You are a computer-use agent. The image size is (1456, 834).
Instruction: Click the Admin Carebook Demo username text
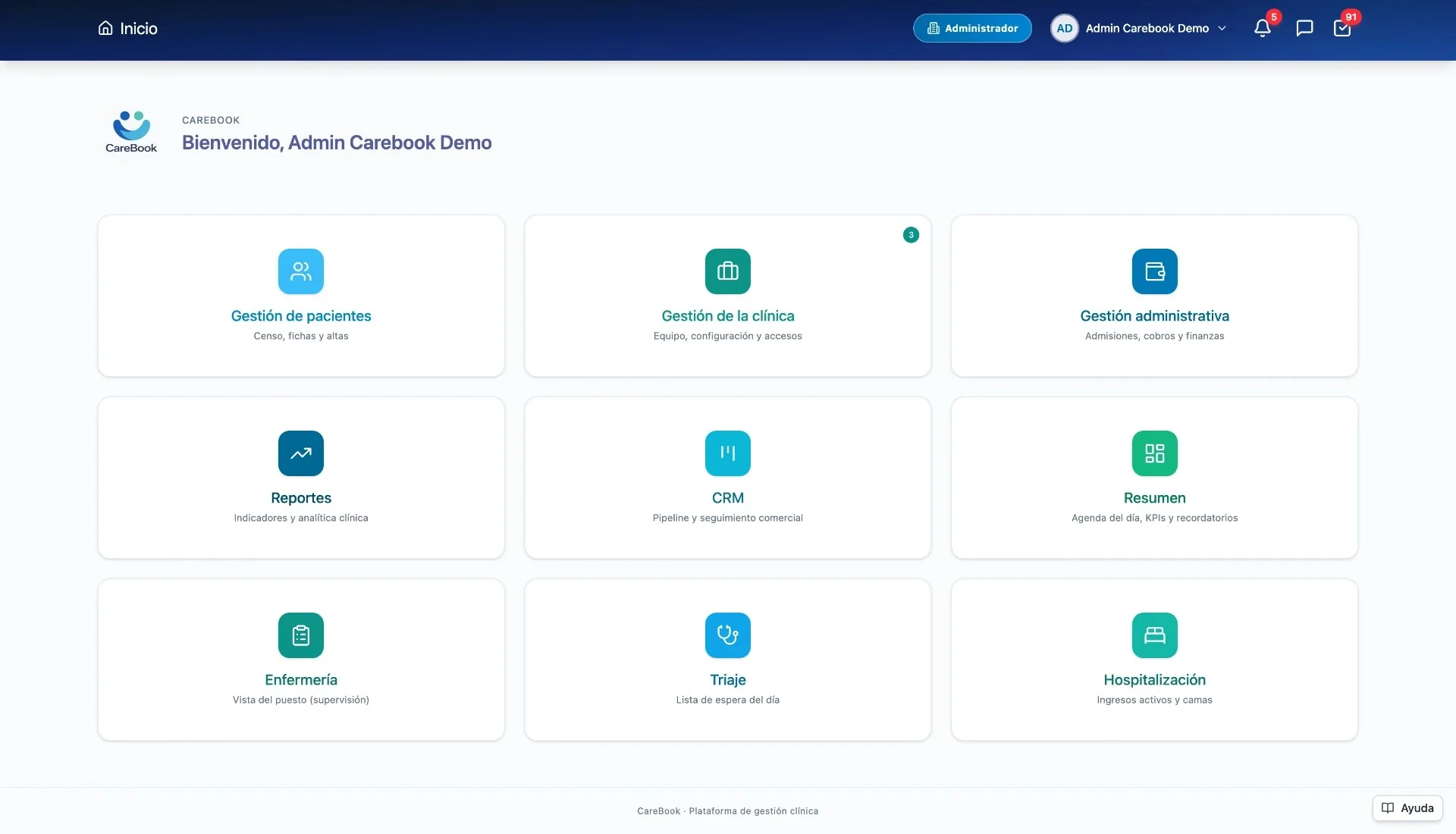click(1147, 28)
